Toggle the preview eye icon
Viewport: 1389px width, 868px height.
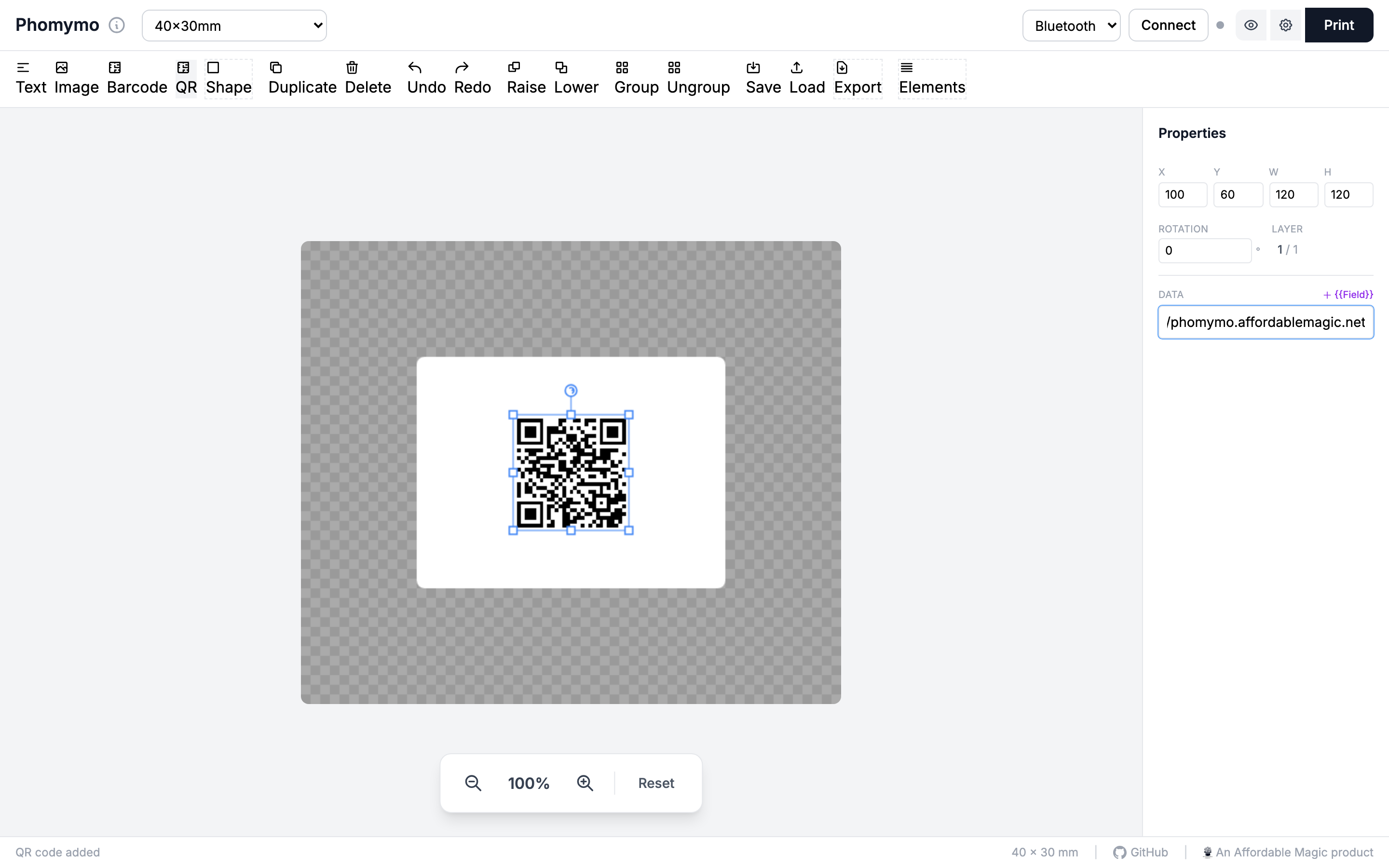click(1251, 25)
